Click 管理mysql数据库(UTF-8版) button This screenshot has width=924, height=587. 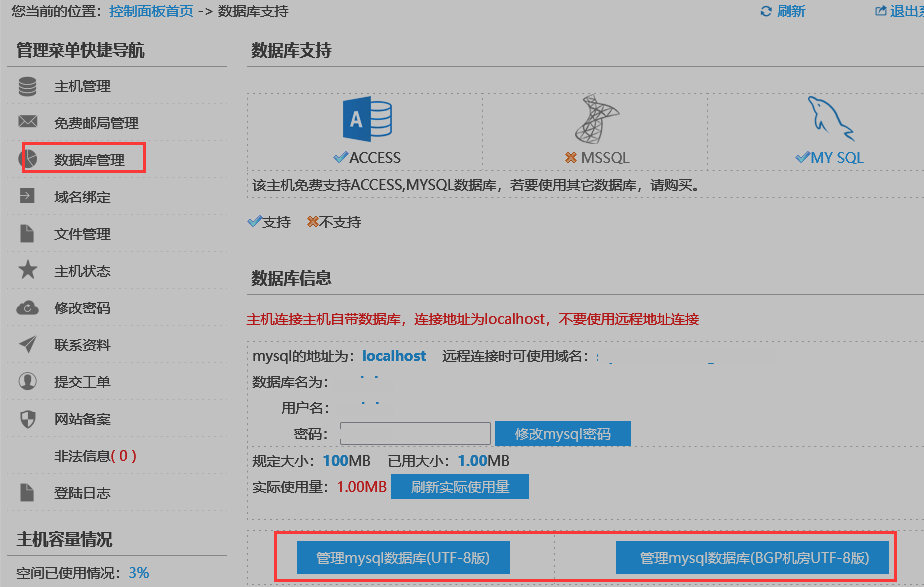click(x=402, y=558)
